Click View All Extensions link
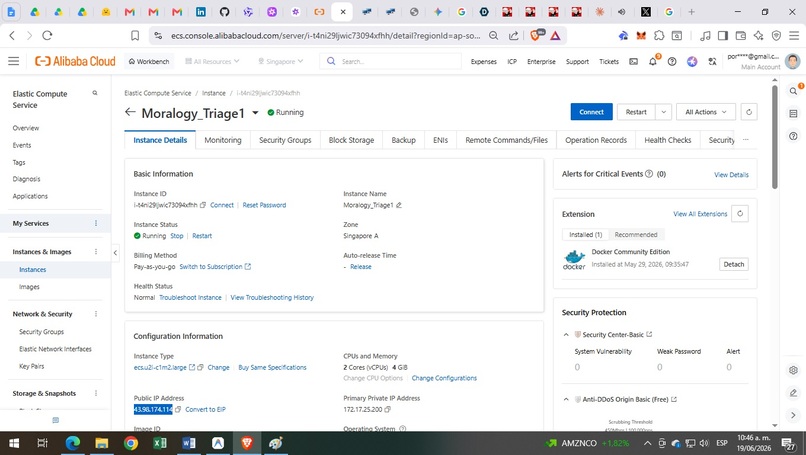806x455 pixels. (700, 214)
